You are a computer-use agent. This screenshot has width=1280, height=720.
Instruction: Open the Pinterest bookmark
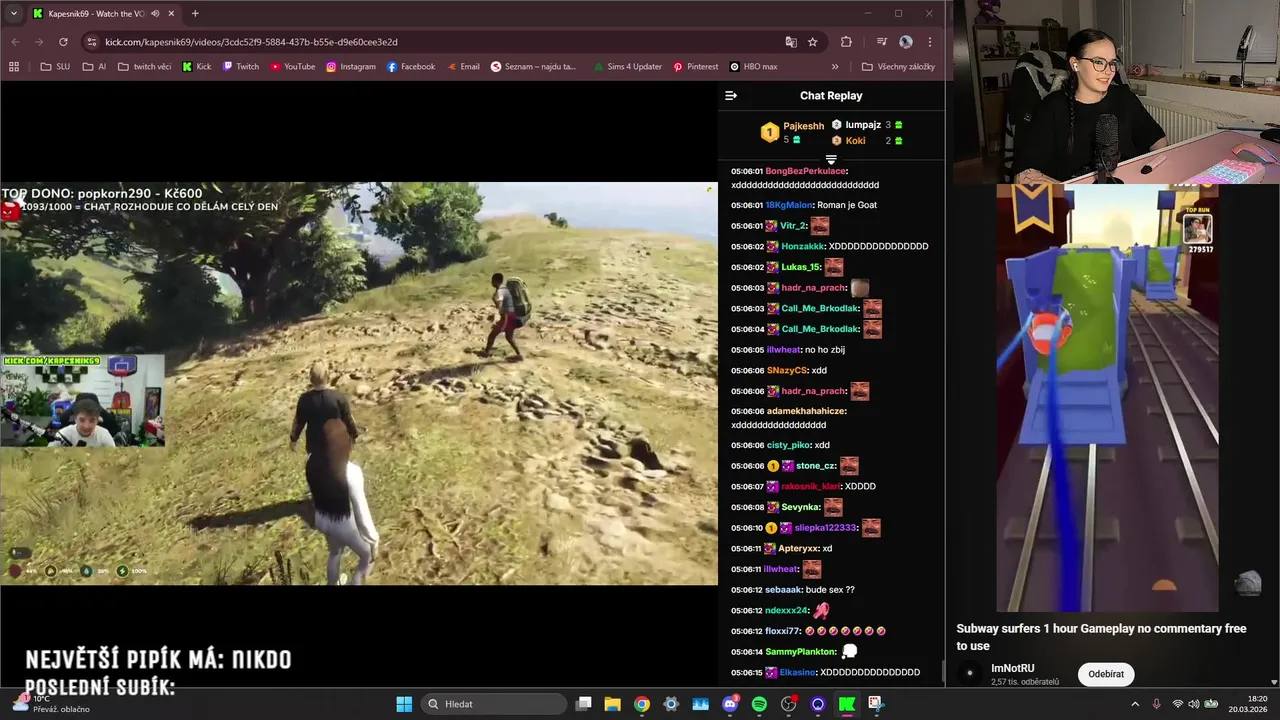(x=696, y=67)
